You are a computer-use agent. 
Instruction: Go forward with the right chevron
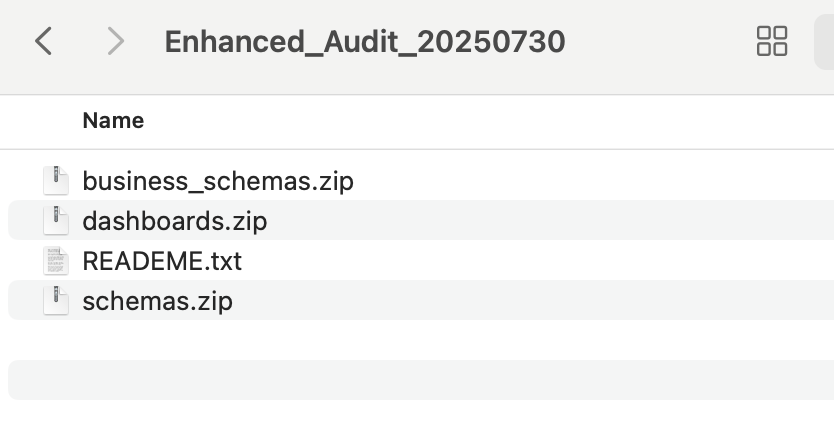coord(115,41)
